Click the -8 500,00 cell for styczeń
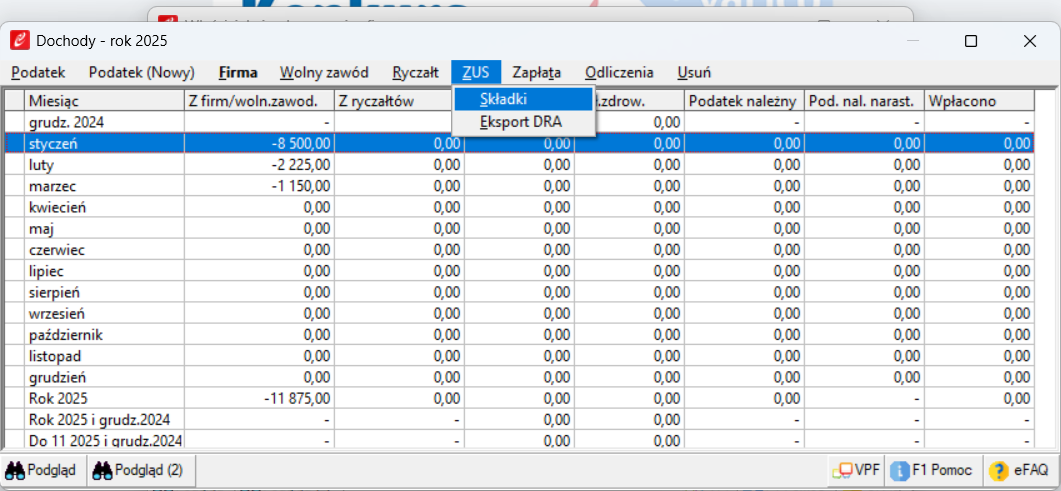 coord(259,143)
